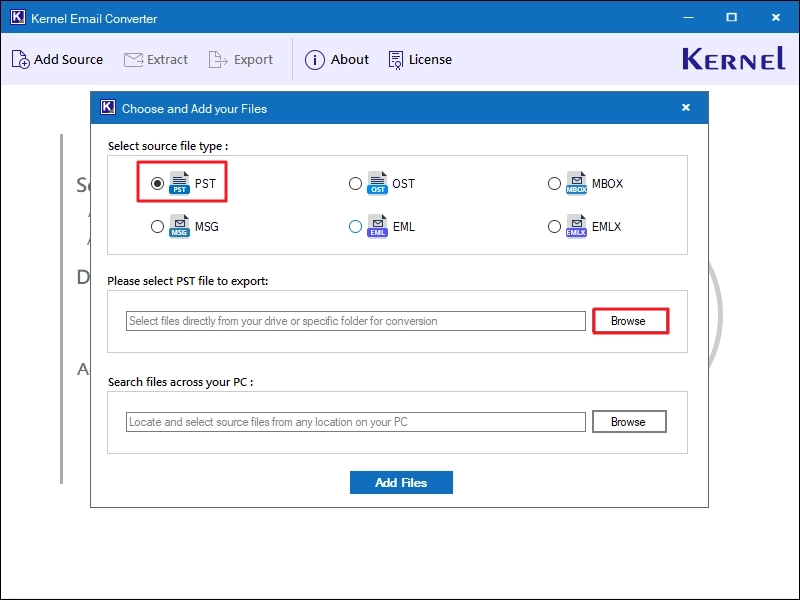Click the MBOX format label text
The height and width of the screenshot is (600, 800).
point(607,184)
